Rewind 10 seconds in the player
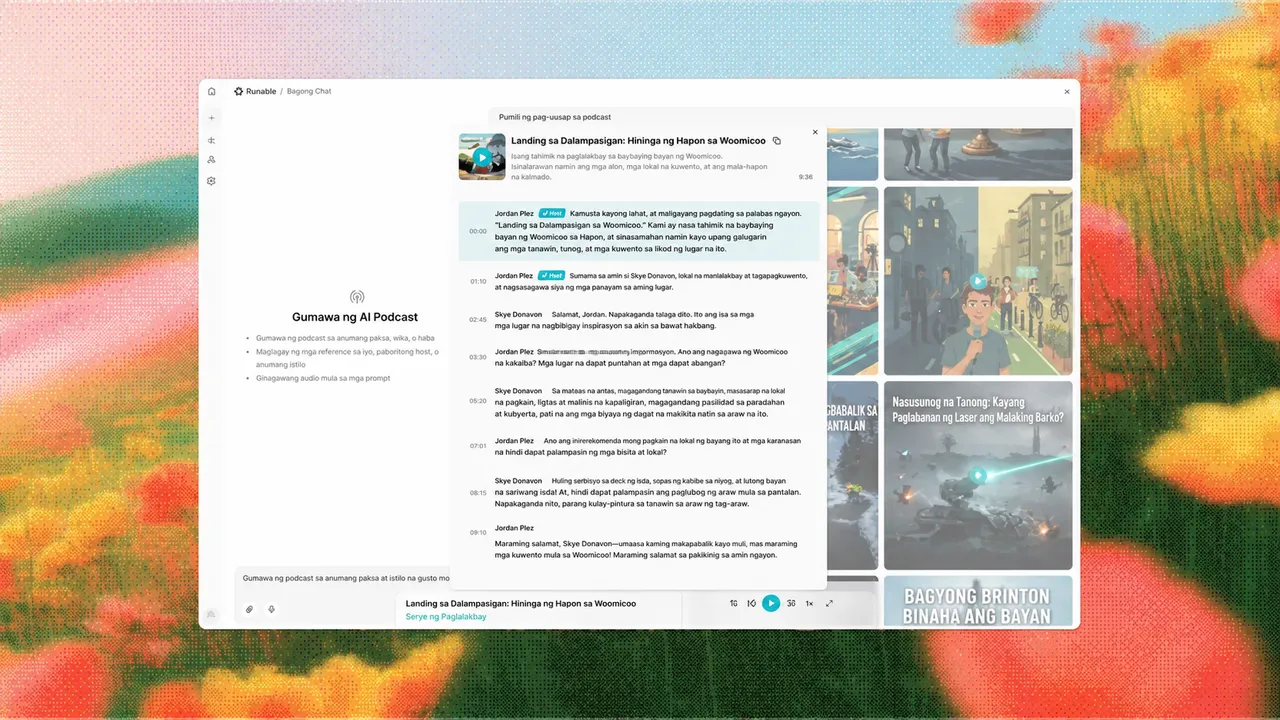This screenshot has height=720, width=1280. pos(734,603)
